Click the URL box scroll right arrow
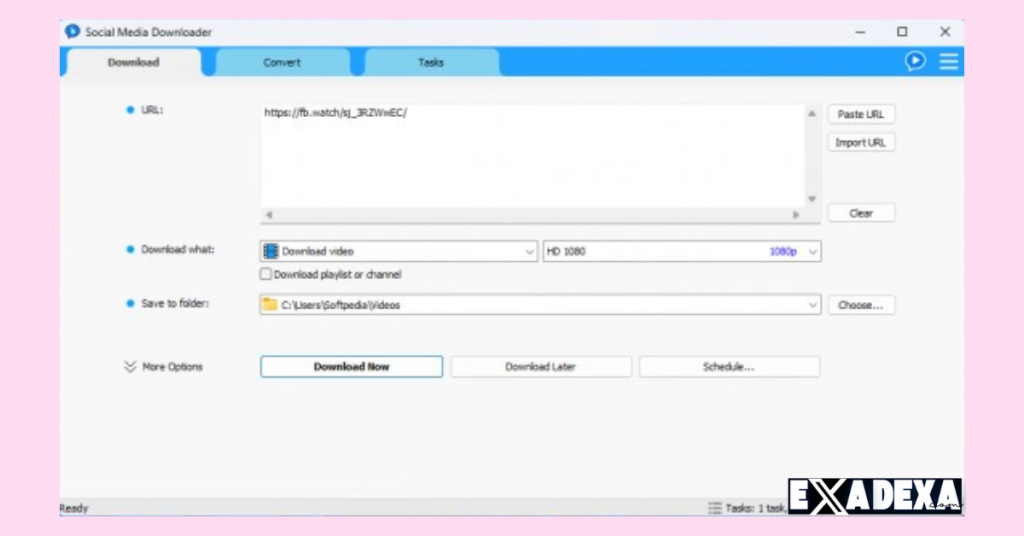 point(795,215)
